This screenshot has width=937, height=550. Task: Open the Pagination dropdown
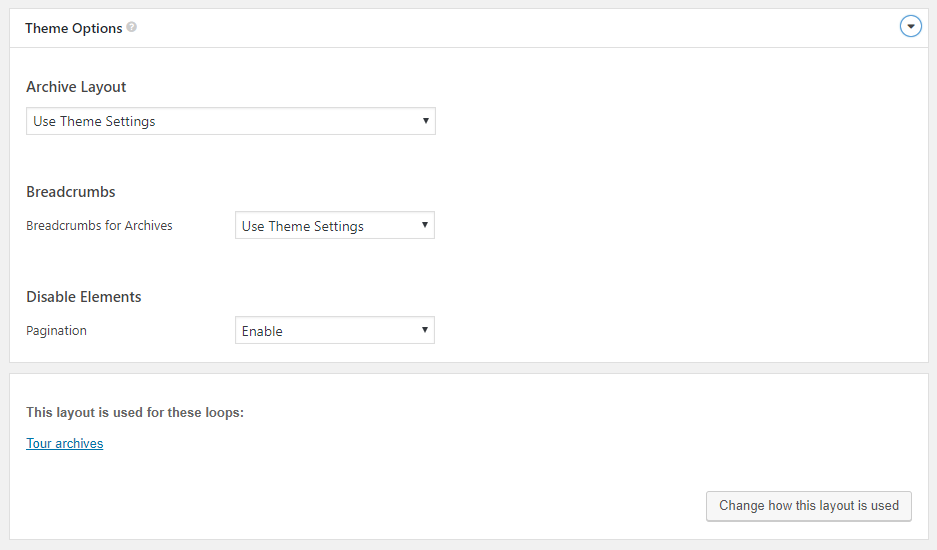(x=335, y=331)
